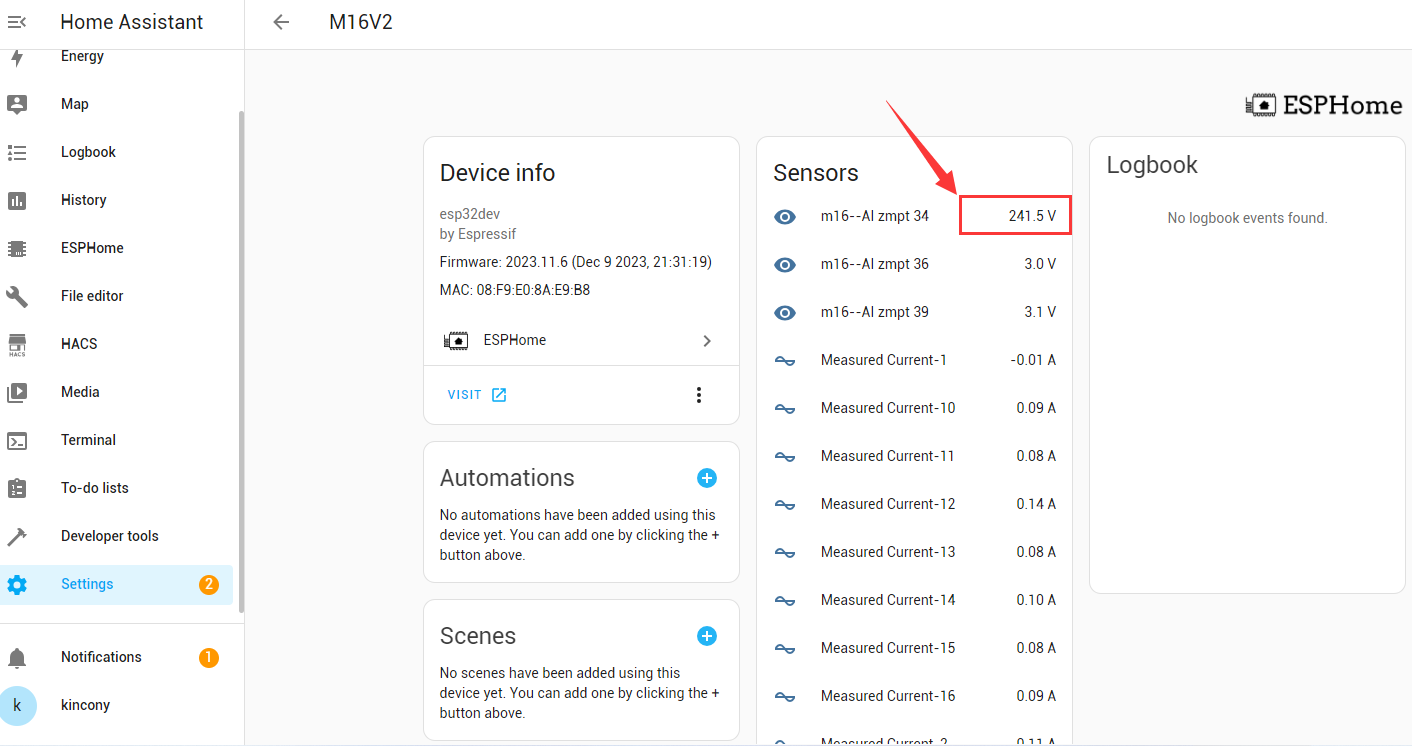Image resolution: width=1412 pixels, height=746 pixels.
Task: Click eye icon for m16--AI zmpt 36
Action: point(785,264)
